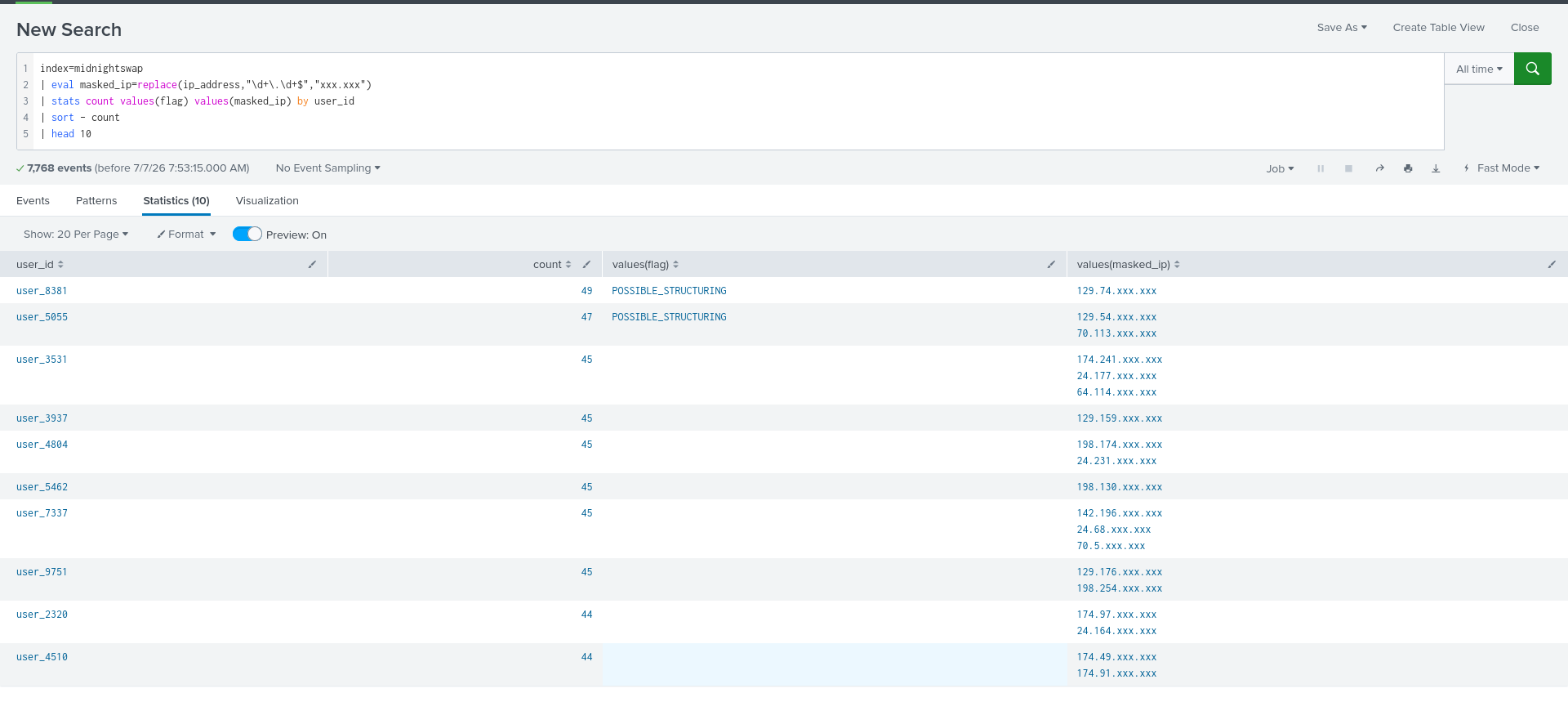Open user_3937 row link

coord(42,418)
